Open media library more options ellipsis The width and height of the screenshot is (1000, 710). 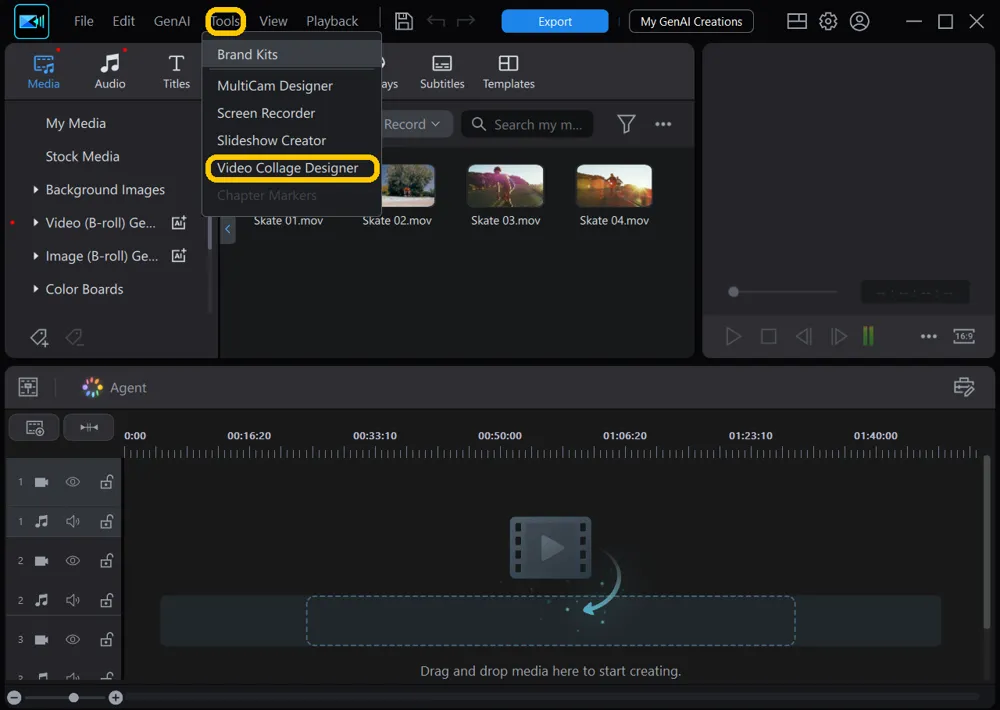coord(663,124)
